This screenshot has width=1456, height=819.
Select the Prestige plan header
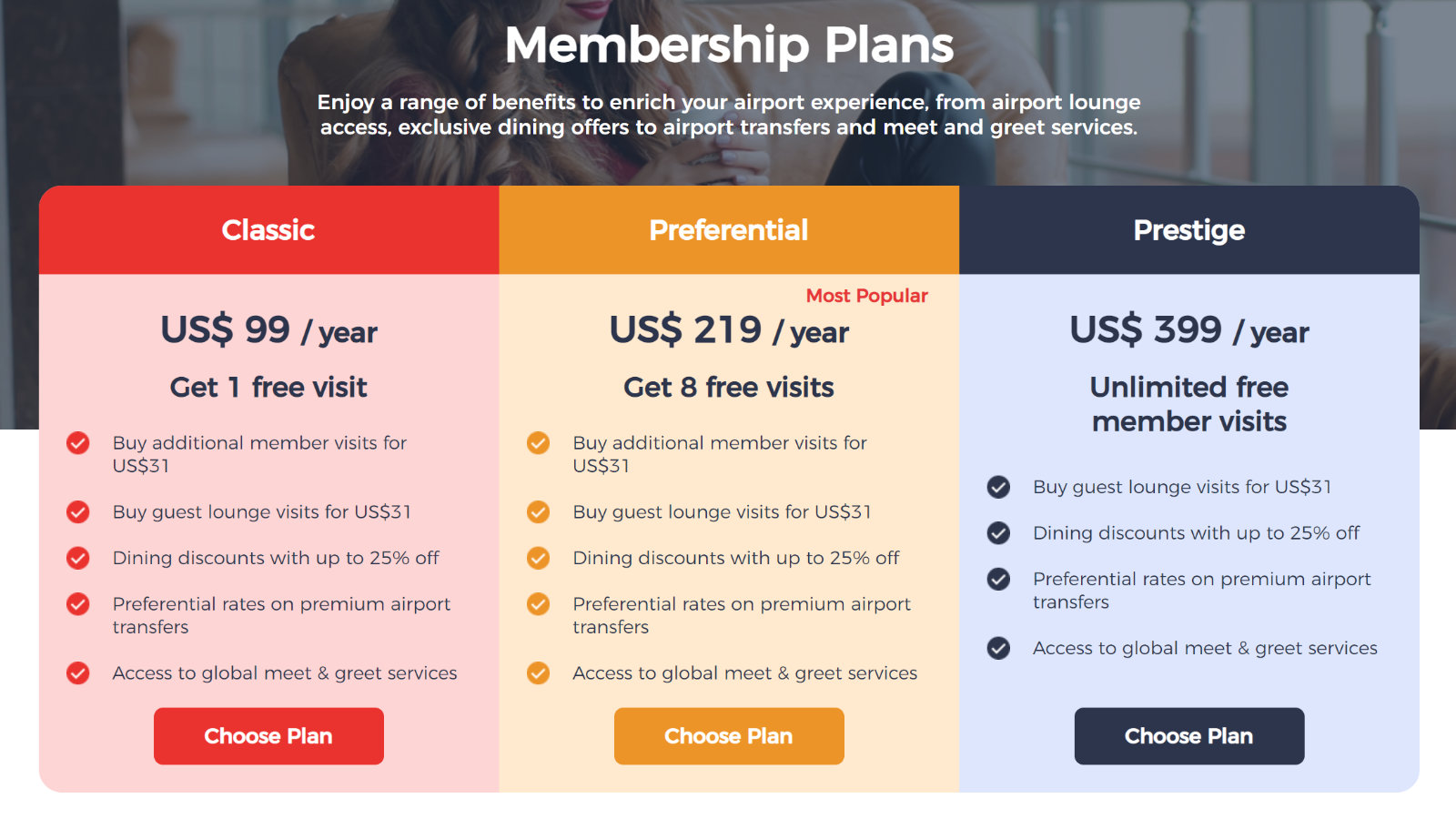pyautogui.click(x=1189, y=230)
